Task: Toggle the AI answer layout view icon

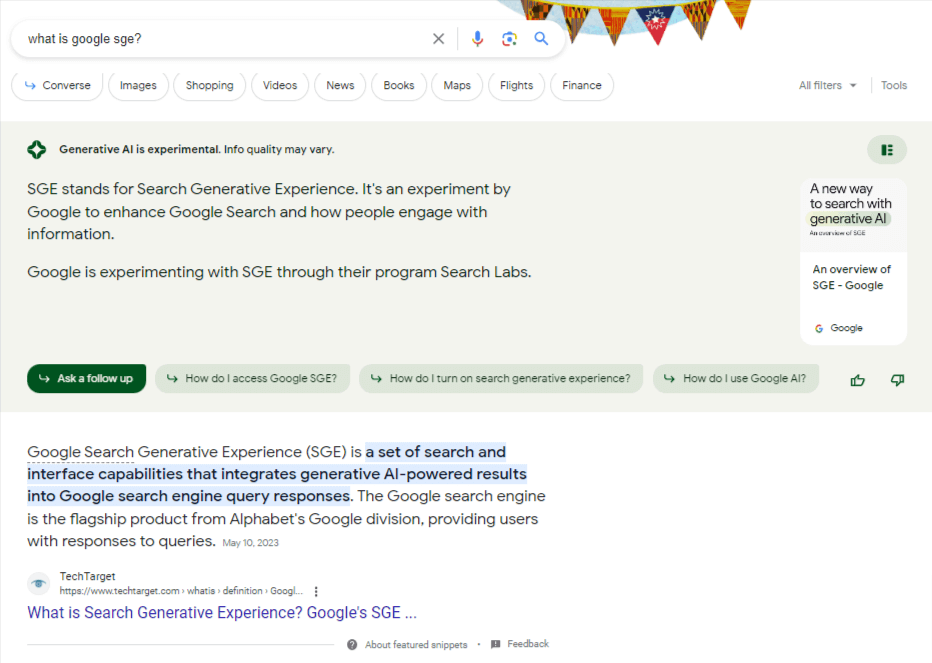Action: pos(887,150)
